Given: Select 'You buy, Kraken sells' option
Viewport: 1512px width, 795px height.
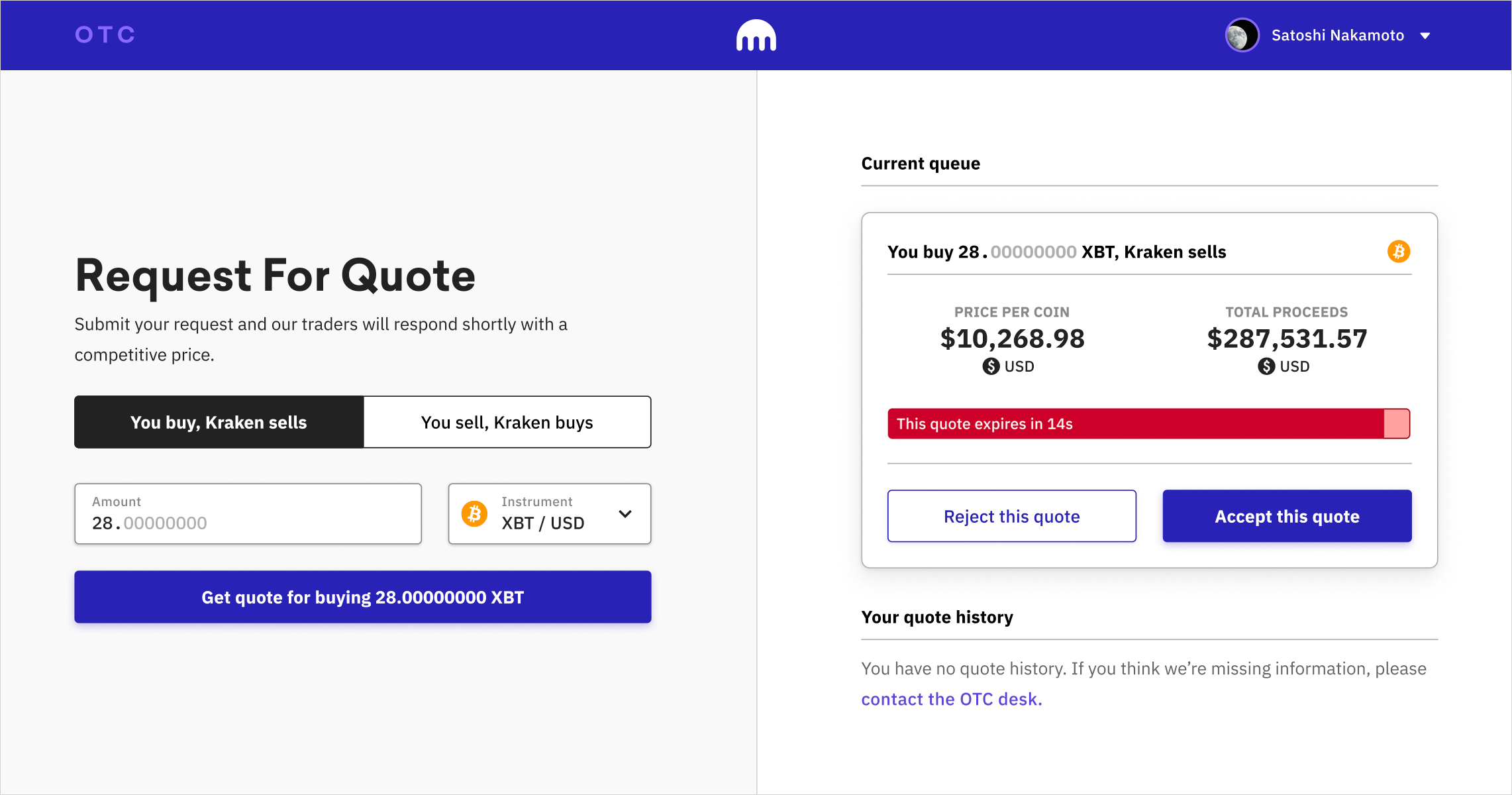Looking at the screenshot, I should click(219, 422).
